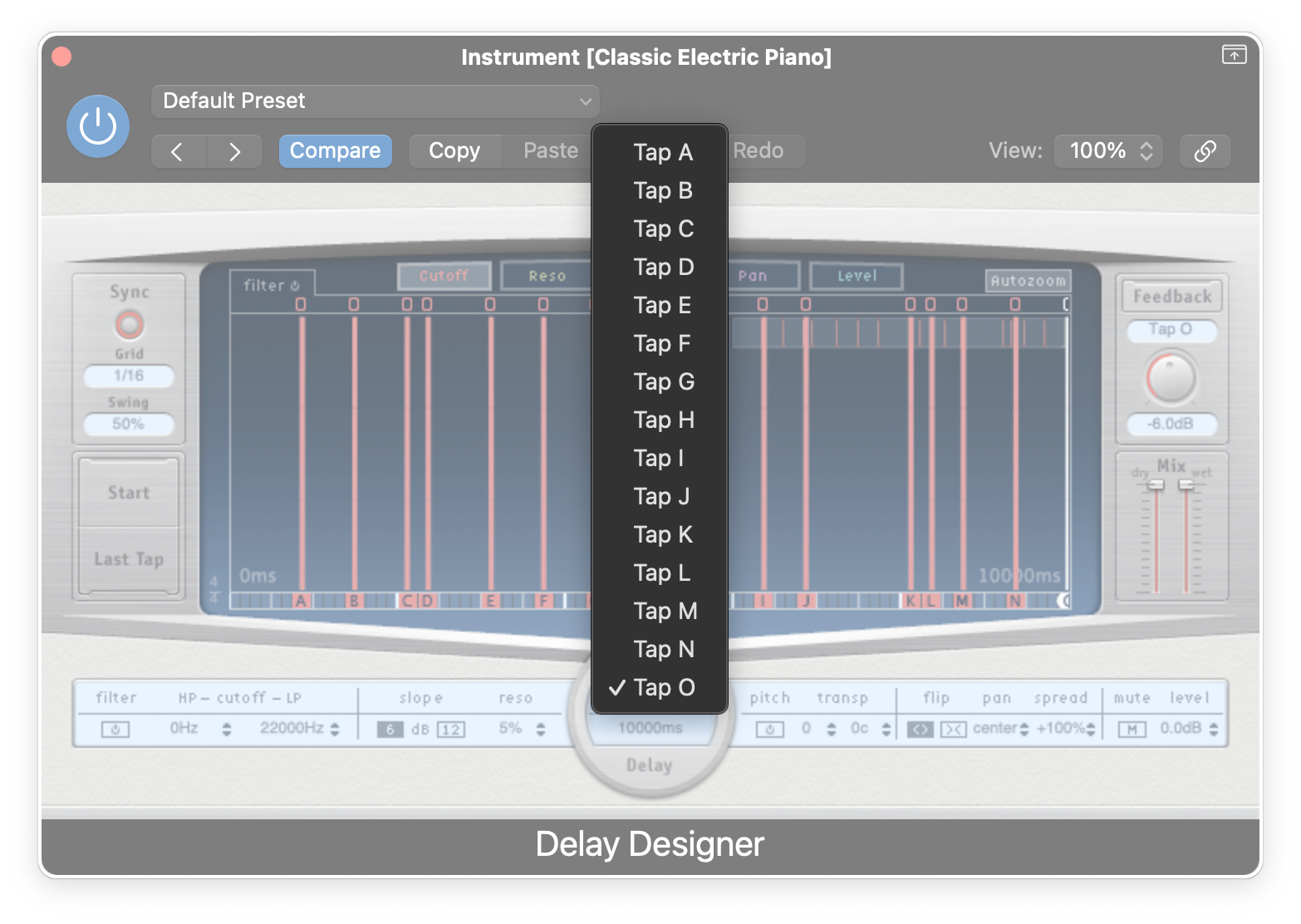
Task: Click the wet Mix slider
Action: coord(1186,484)
